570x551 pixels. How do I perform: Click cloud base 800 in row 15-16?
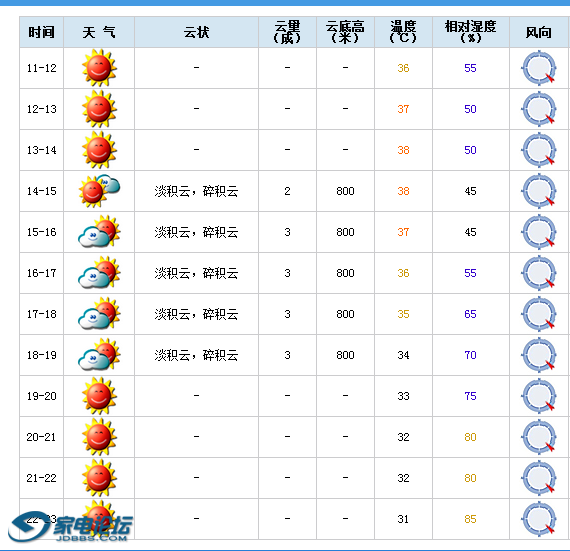click(x=345, y=232)
